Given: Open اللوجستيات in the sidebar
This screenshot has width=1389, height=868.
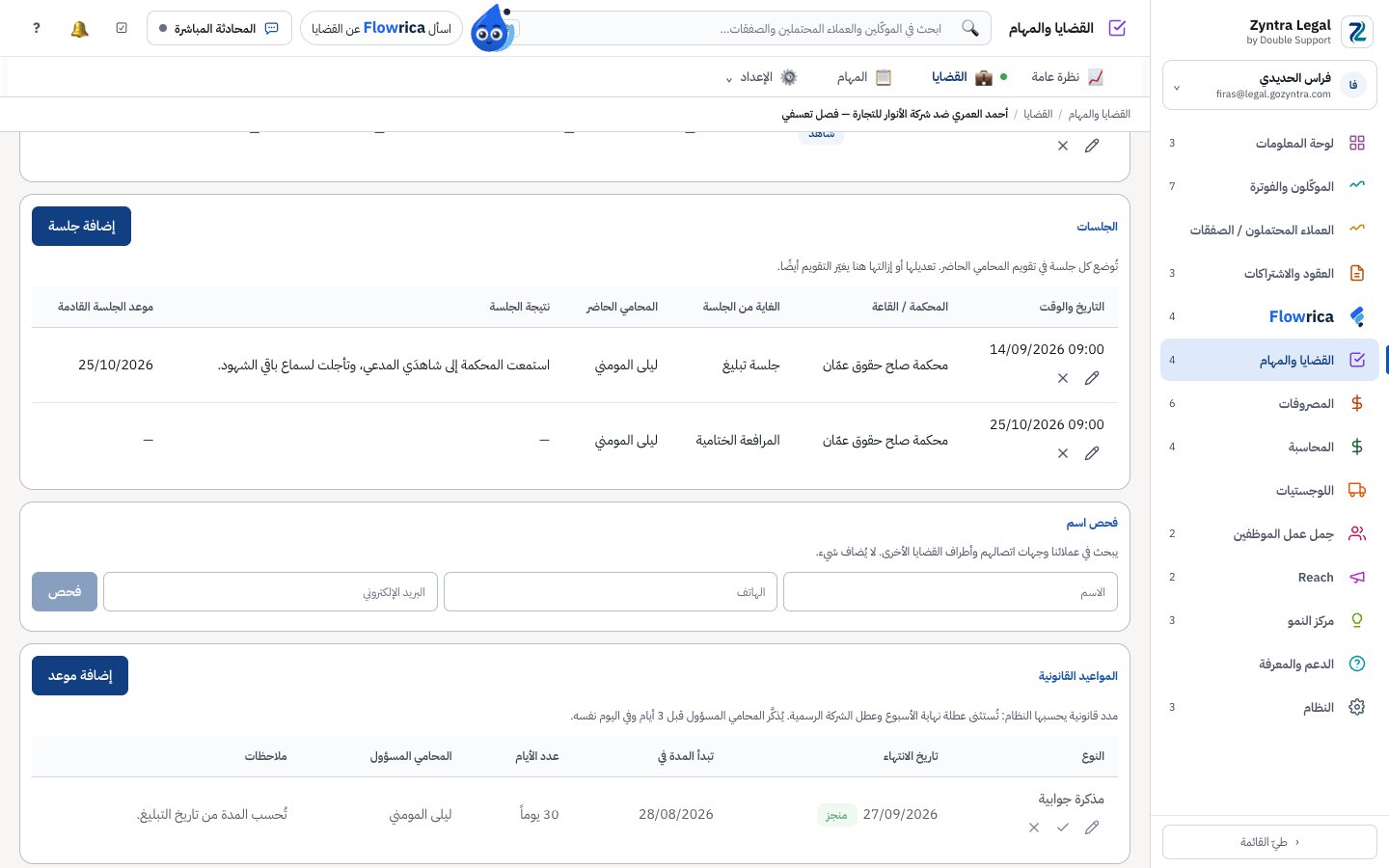Looking at the screenshot, I should [1268, 490].
